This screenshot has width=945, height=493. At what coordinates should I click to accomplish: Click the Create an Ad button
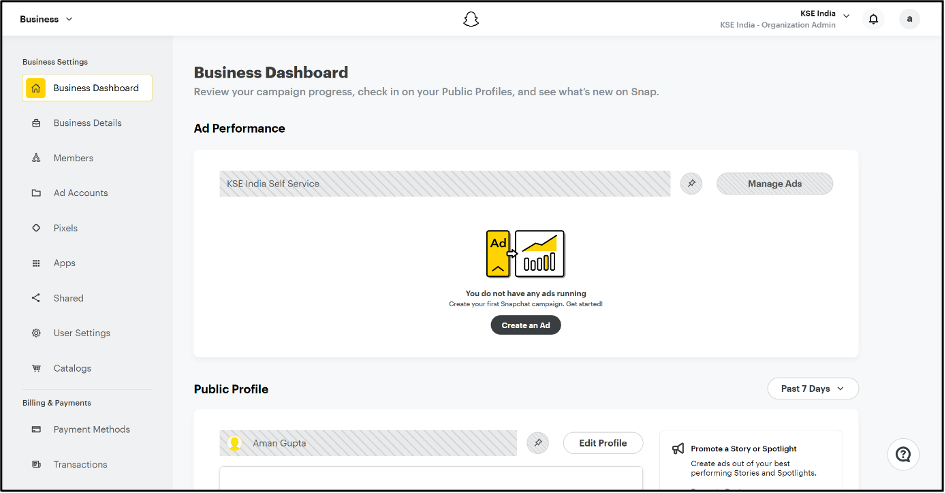pos(526,325)
